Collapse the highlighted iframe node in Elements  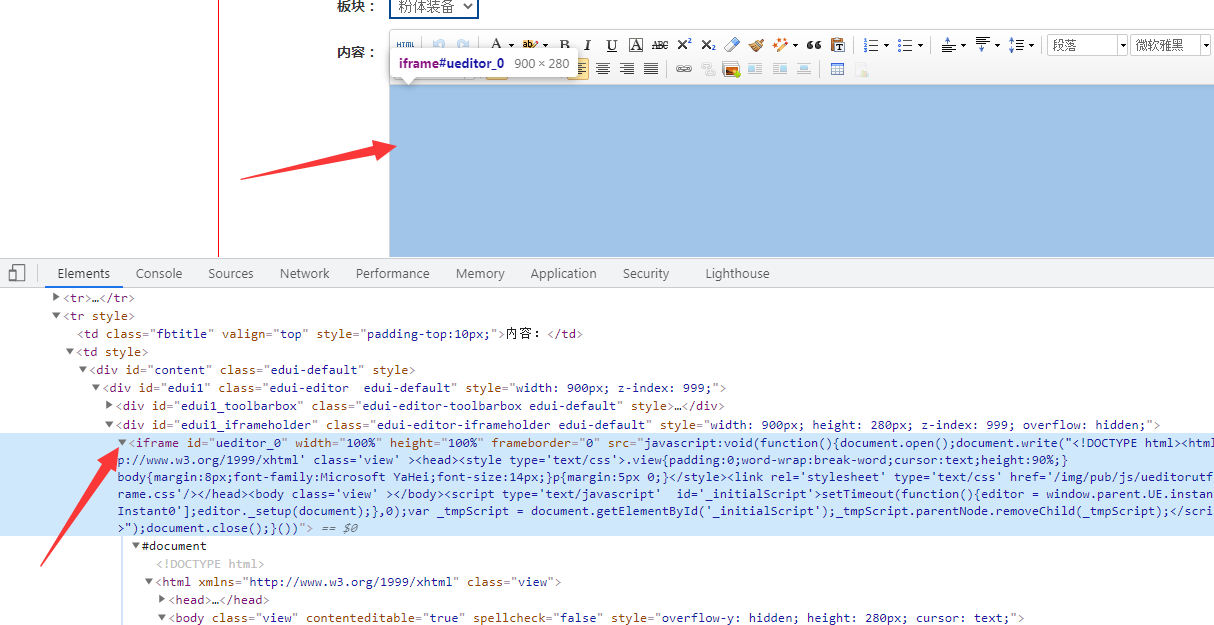[122, 442]
